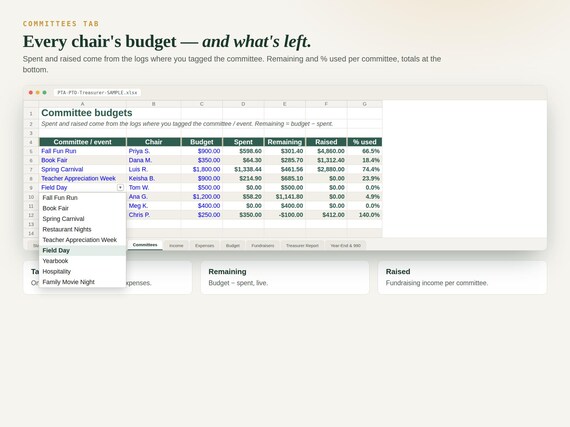570x427 pixels.
Task: Switch to the Expenses sheet tab
Action: tap(204, 246)
